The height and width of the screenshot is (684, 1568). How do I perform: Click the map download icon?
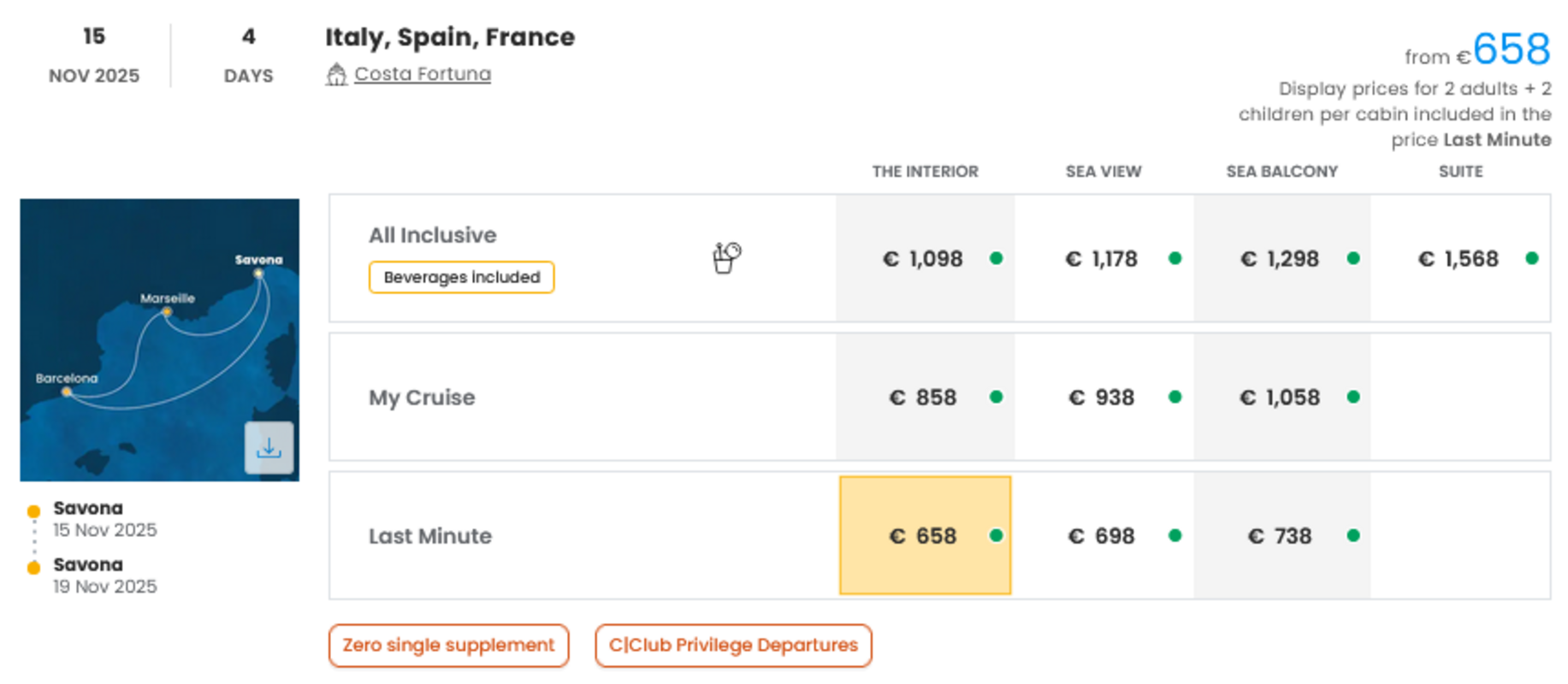tap(269, 447)
